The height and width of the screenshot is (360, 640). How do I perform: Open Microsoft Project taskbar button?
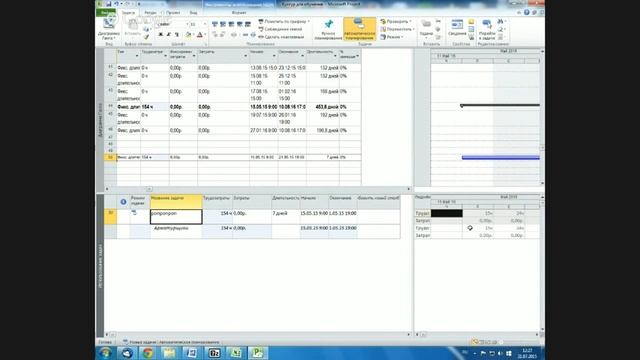257,353
